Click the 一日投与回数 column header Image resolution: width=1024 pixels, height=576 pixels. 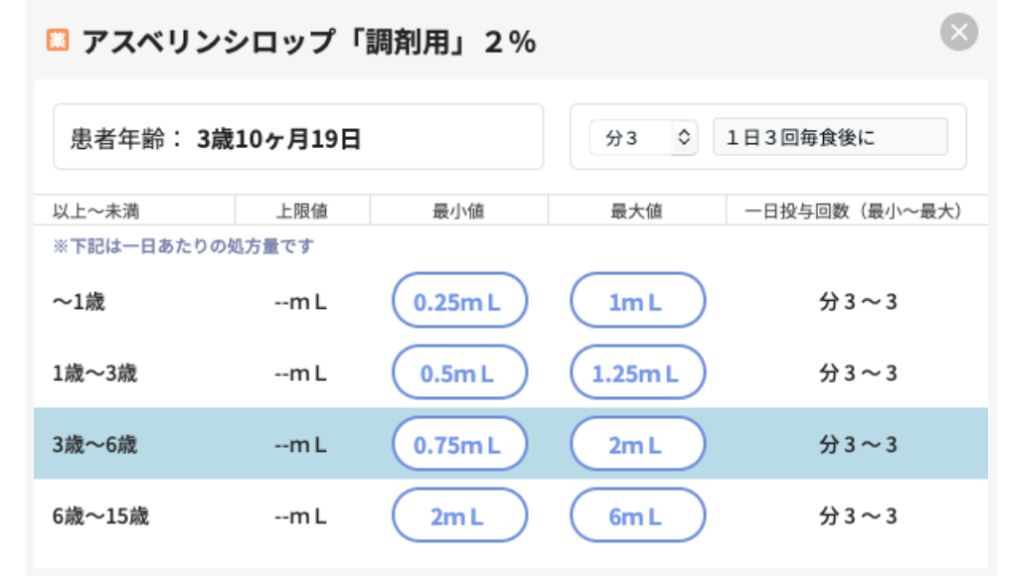[856, 211]
